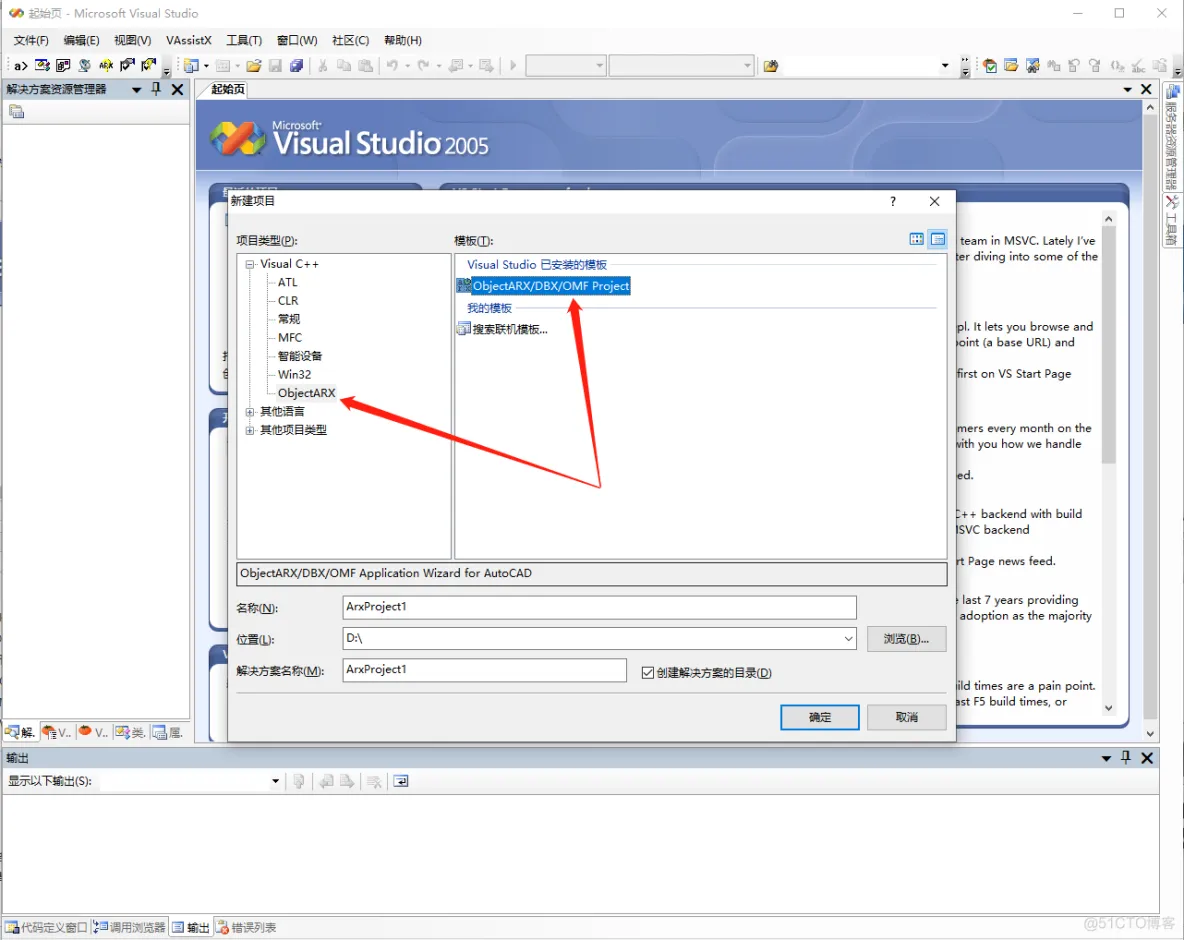Select ATL in project types tree

tap(288, 282)
